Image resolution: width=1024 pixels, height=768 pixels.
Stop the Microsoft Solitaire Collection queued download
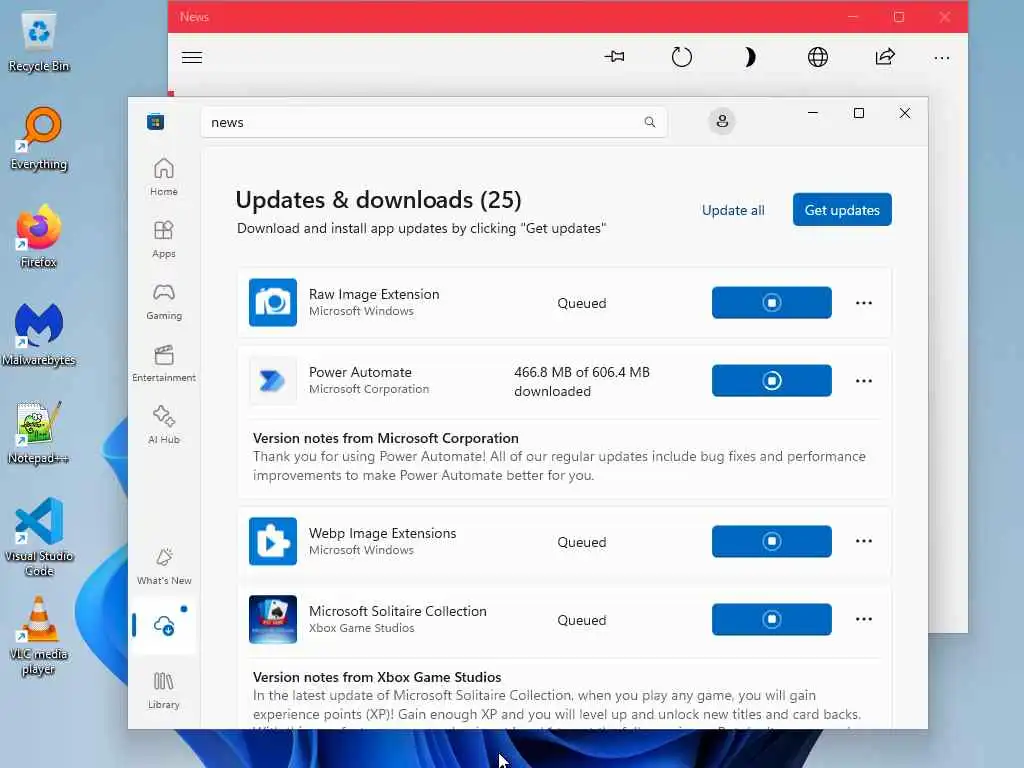pyautogui.click(x=771, y=619)
